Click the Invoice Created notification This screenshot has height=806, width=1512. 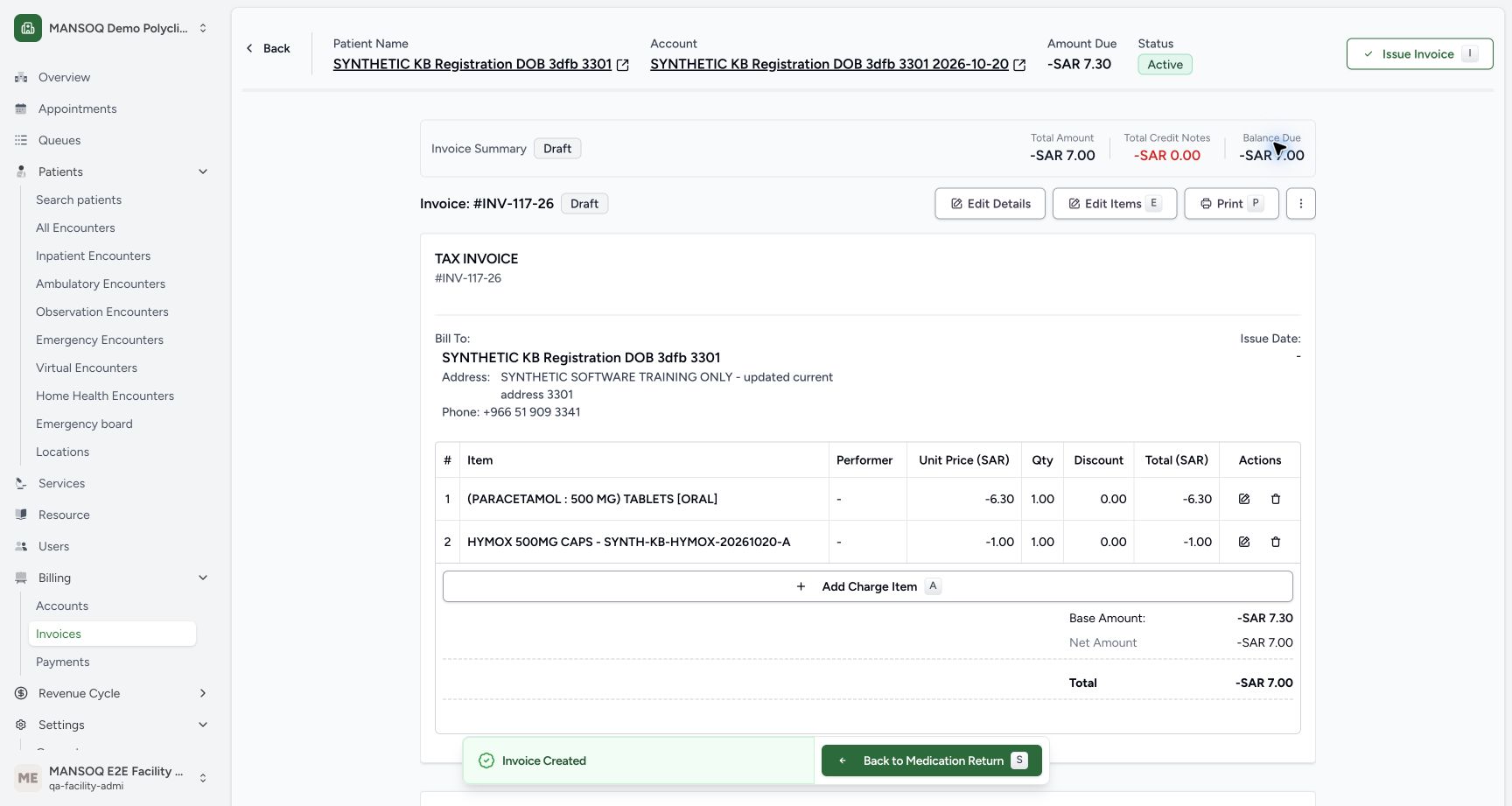pos(639,760)
